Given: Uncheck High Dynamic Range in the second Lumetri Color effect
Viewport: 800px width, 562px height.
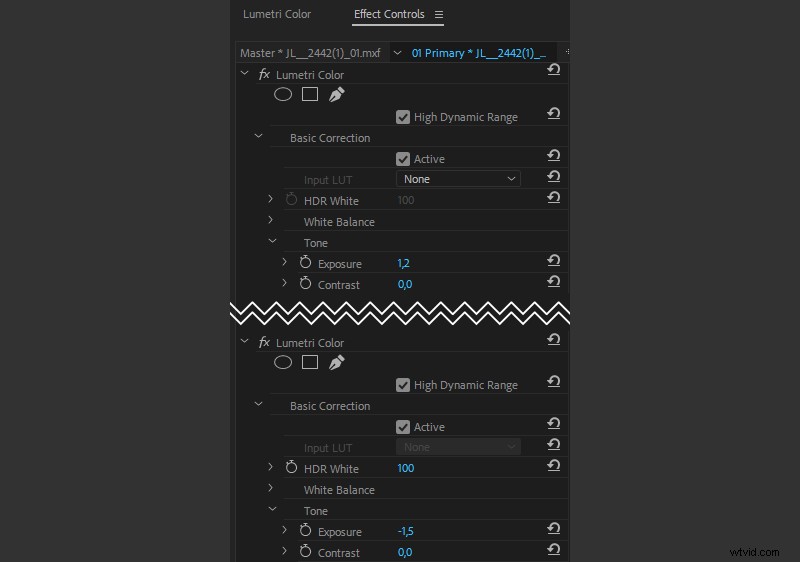Looking at the screenshot, I should click(x=403, y=385).
